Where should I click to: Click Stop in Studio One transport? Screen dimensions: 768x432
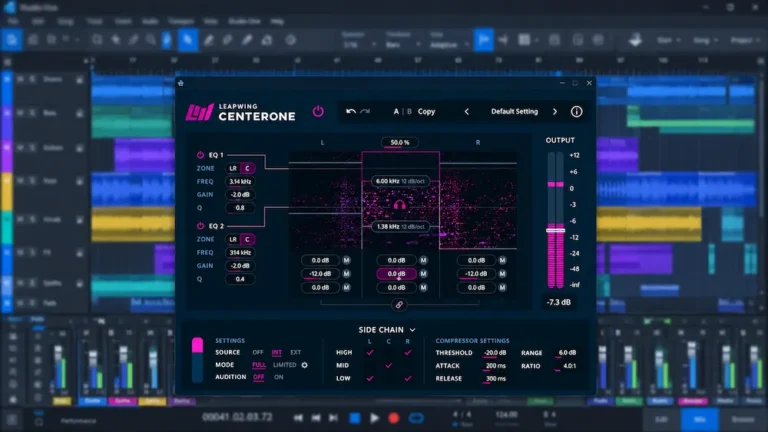pyautogui.click(x=355, y=418)
